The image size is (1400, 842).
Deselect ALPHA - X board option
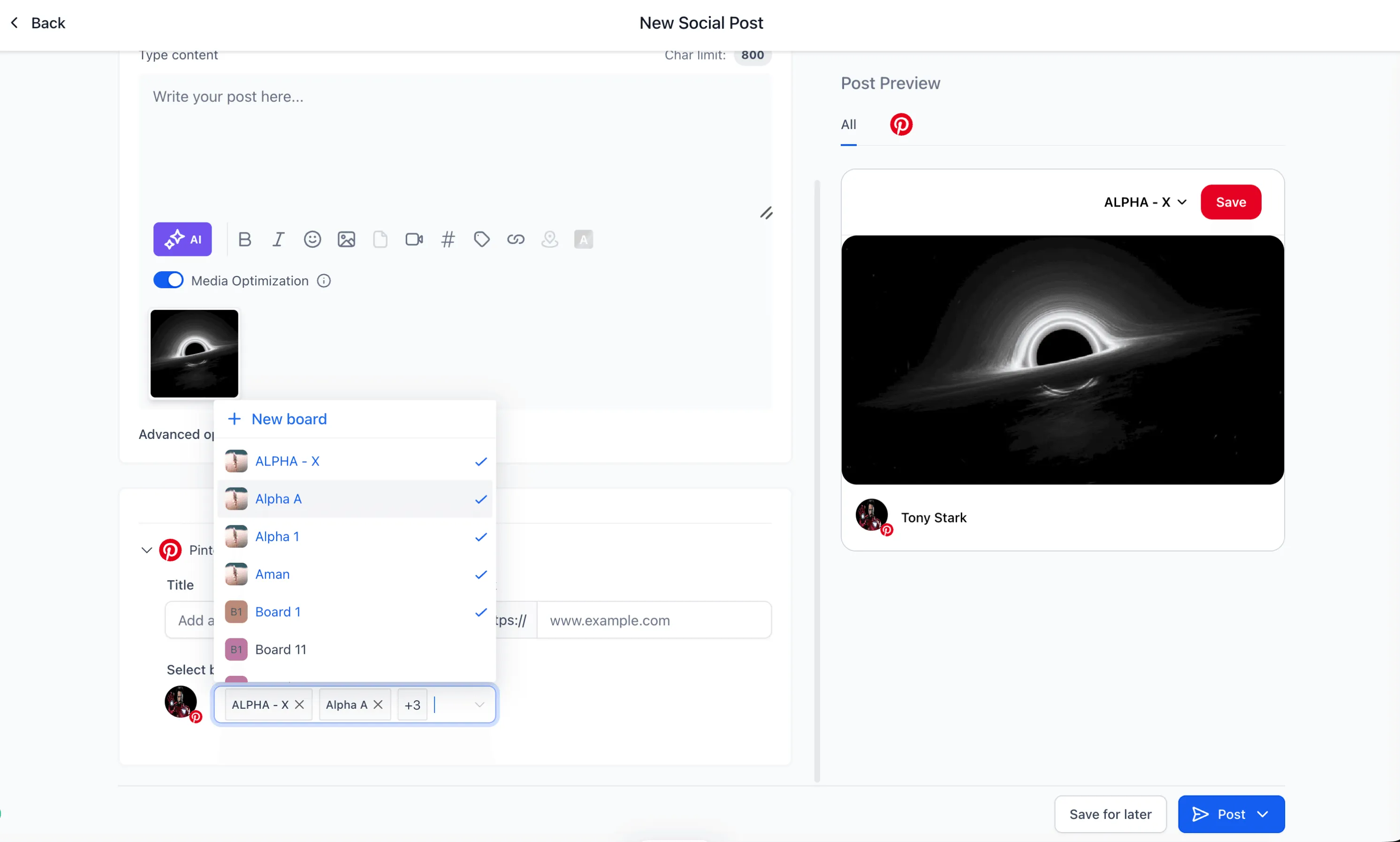pos(354,461)
